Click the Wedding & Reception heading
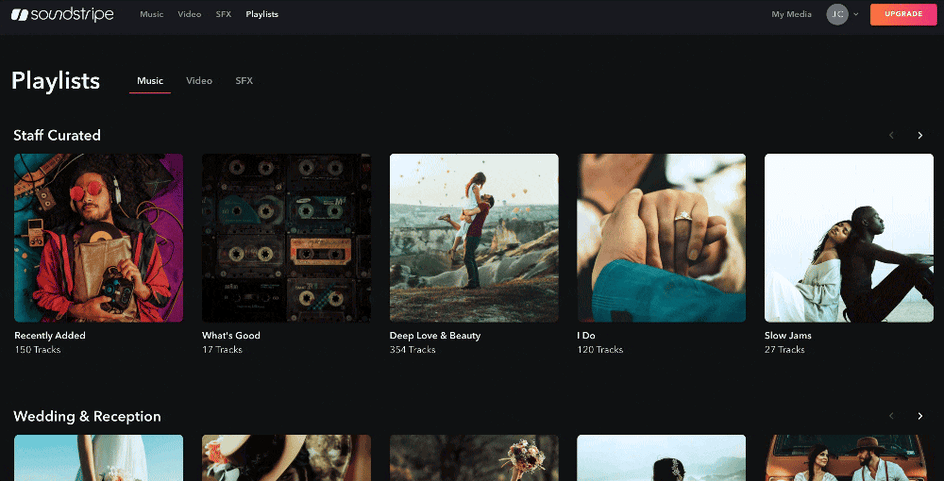Screen dimensions: 944x481 (87, 417)
